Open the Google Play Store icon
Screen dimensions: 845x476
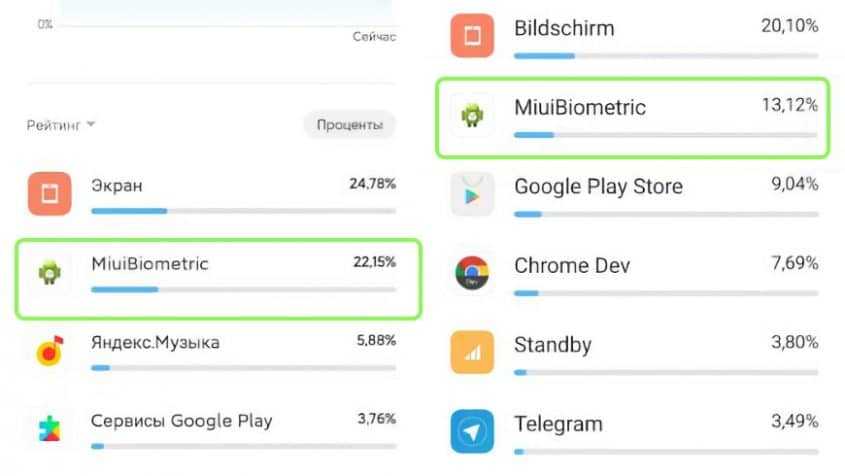(472, 195)
